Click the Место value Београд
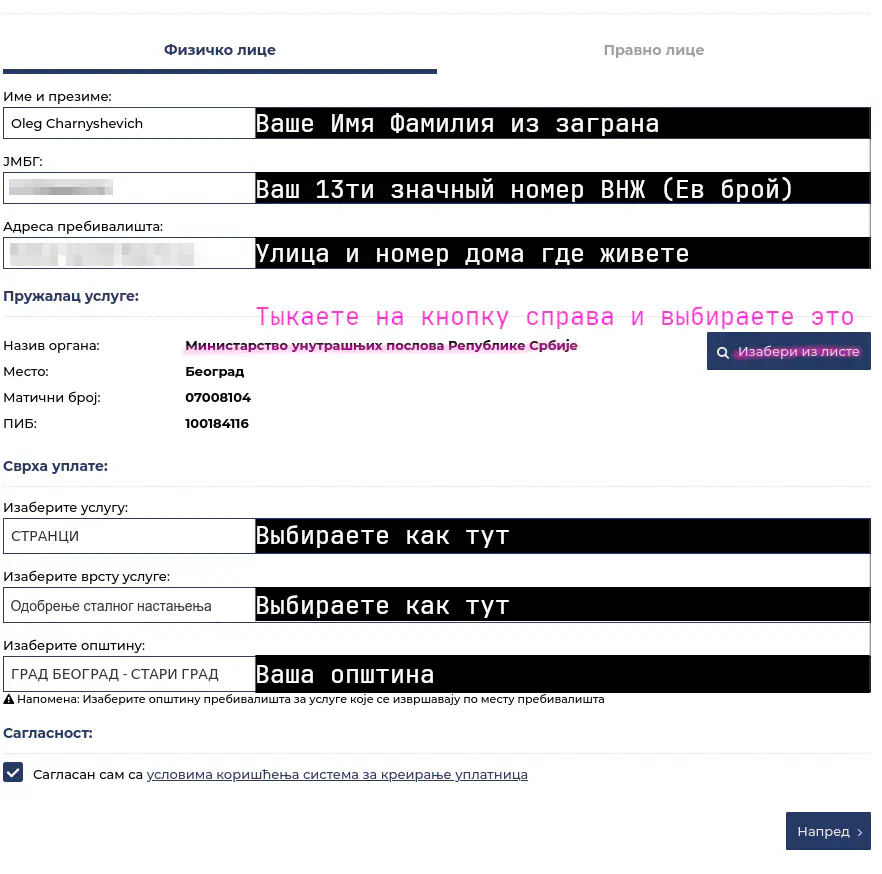This screenshot has width=882, height=874. tap(214, 372)
